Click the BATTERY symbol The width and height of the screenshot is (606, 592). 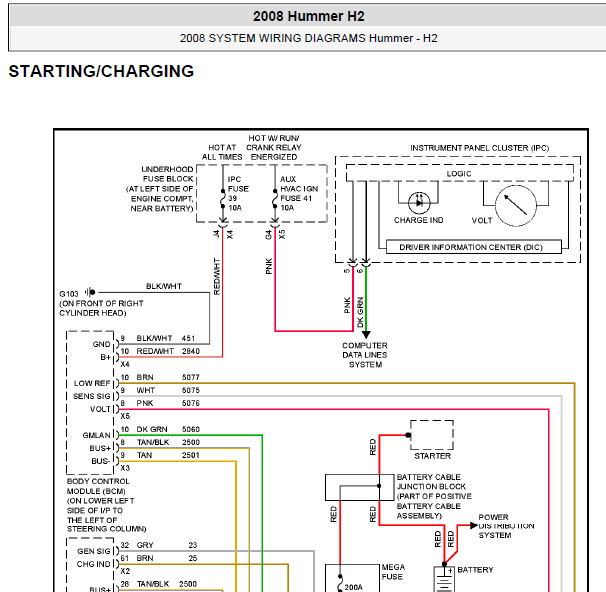(x=444, y=580)
